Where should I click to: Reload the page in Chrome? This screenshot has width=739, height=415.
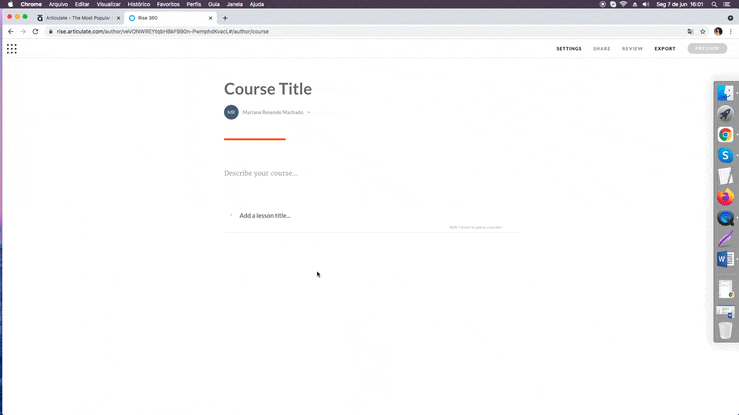(35, 31)
